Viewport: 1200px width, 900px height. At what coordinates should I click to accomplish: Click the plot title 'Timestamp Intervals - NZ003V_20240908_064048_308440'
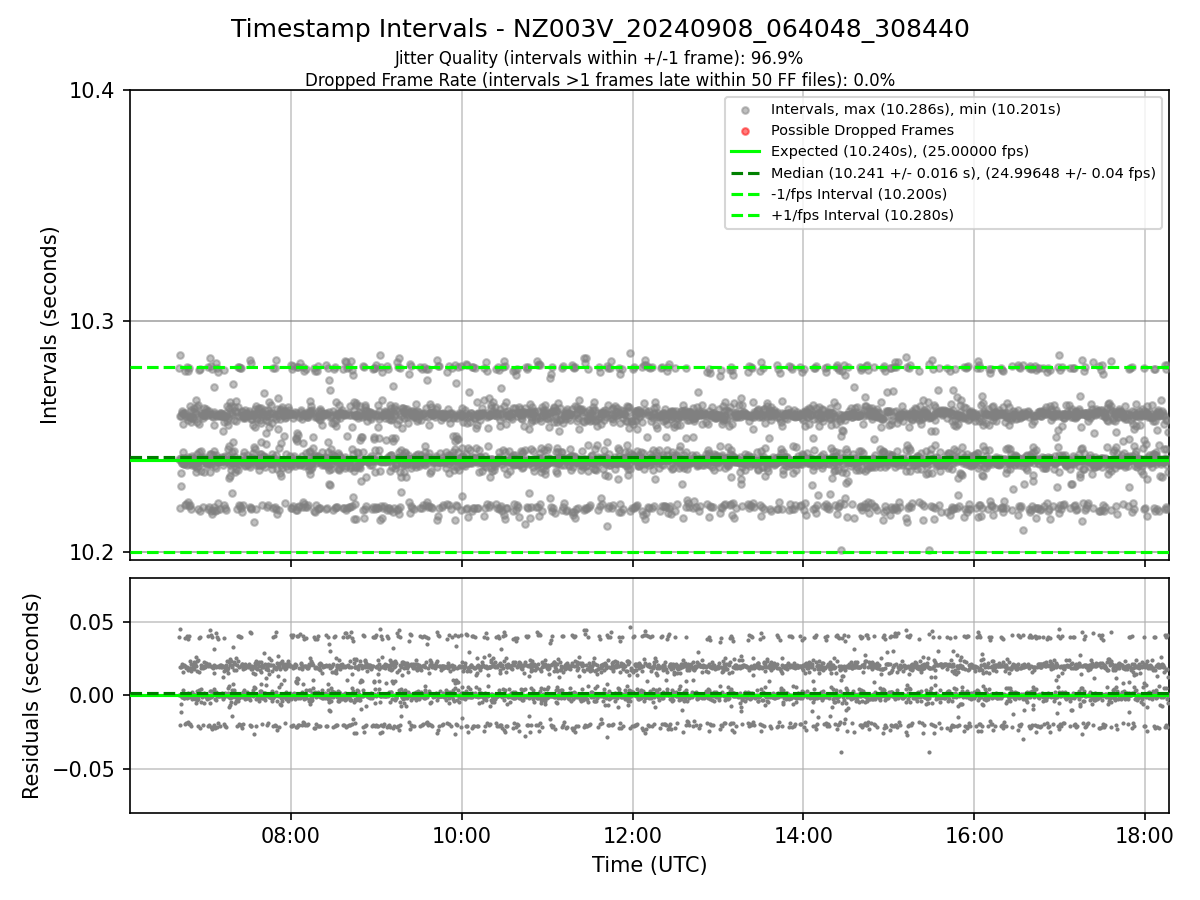point(600,29)
